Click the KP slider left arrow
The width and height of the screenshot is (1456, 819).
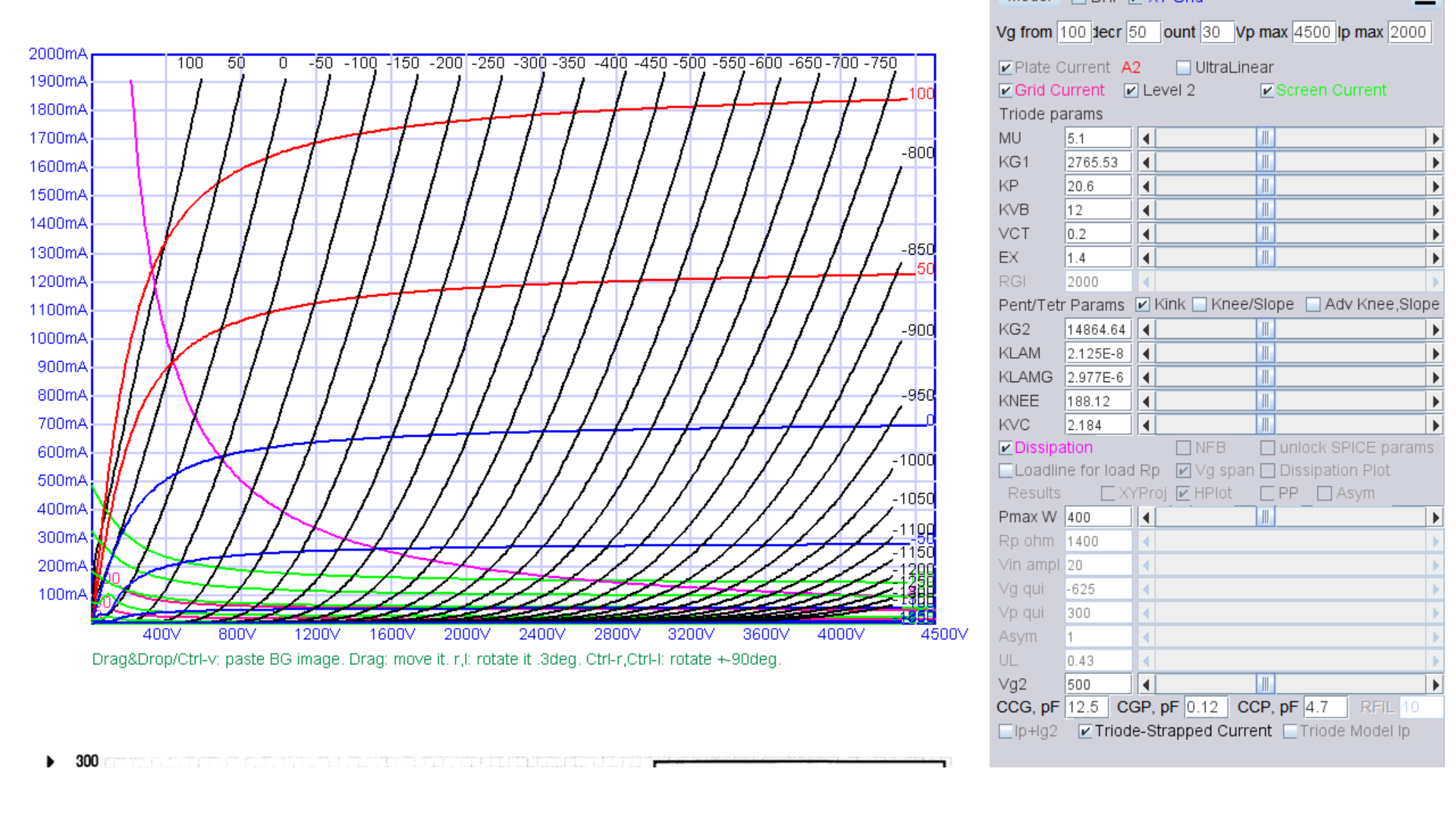1146,186
